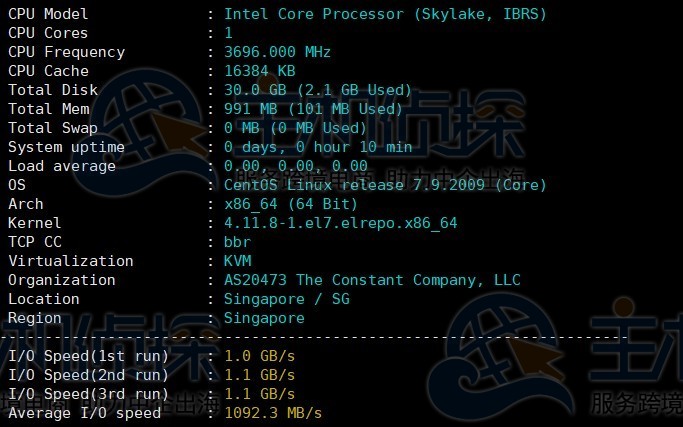Viewport: 683px width, 427px height.
Task: Click the KVM virtualization value
Action: tap(237, 261)
